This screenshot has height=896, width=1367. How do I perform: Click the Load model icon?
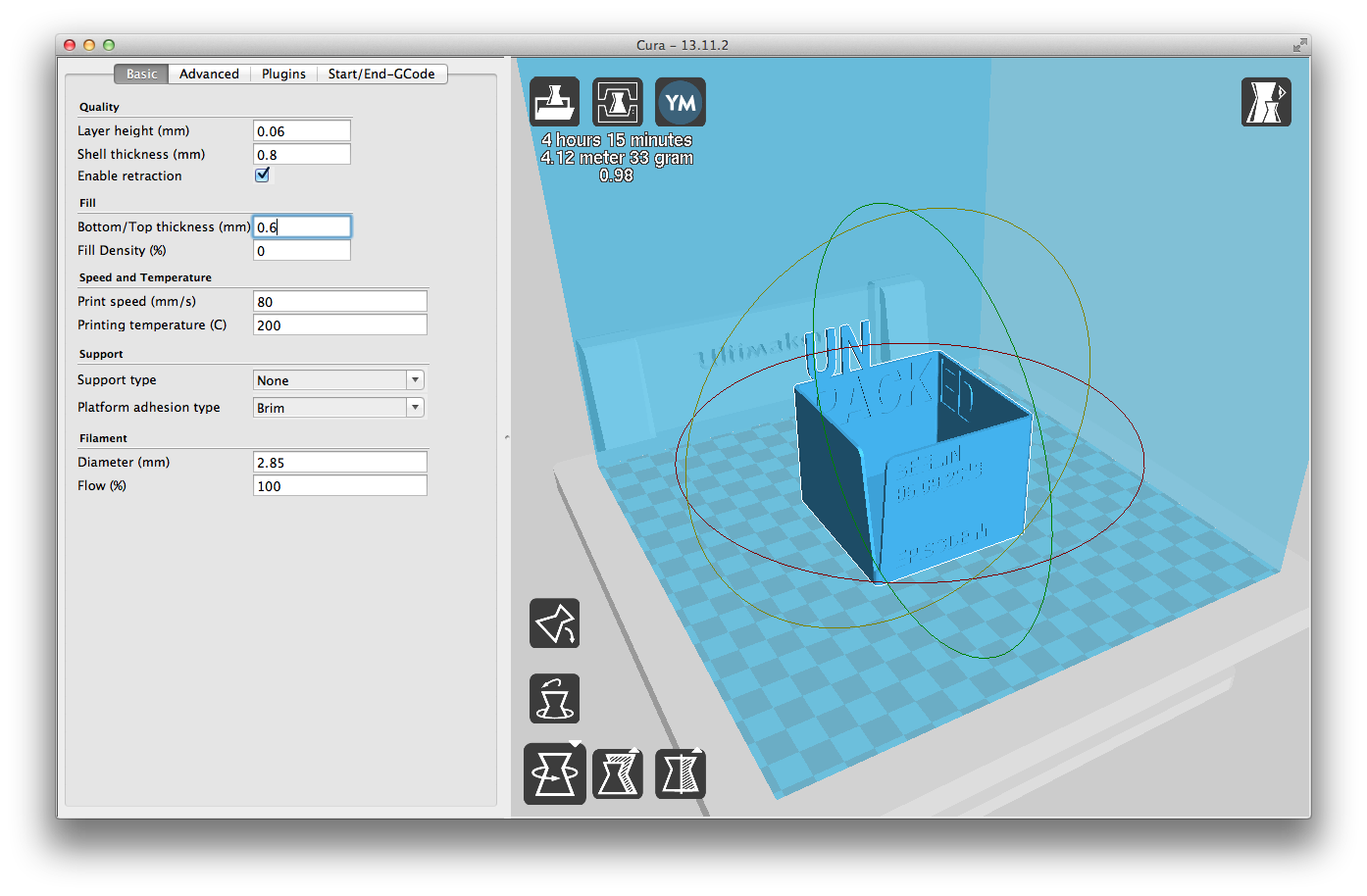555,102
